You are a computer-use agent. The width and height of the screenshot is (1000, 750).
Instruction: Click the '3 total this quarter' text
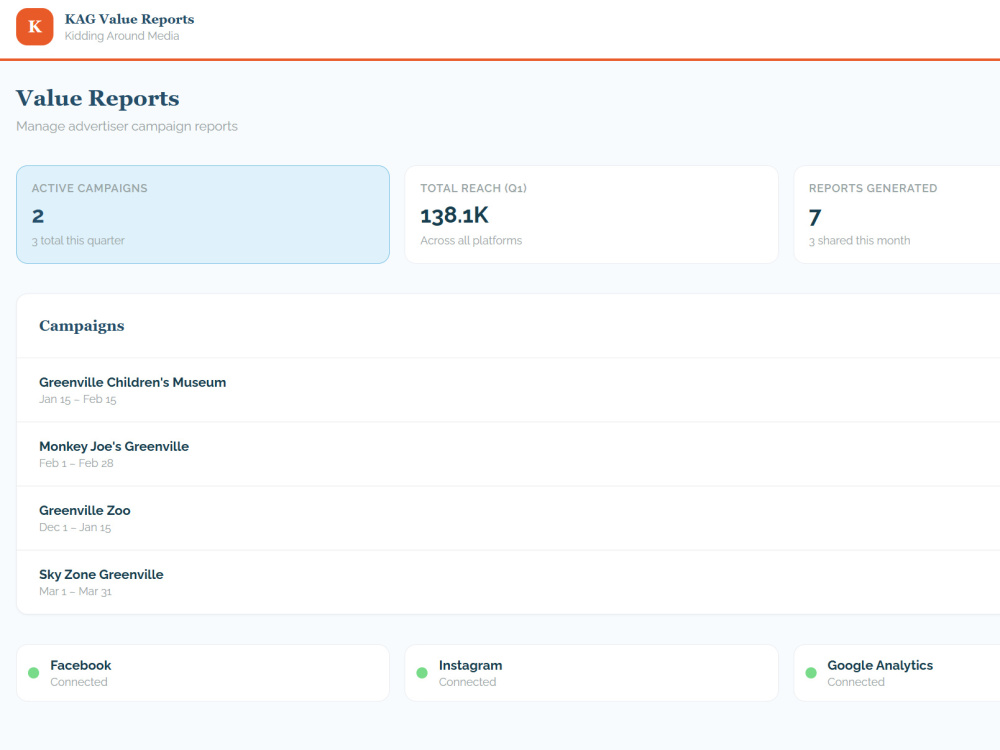[x=78, y=240]
